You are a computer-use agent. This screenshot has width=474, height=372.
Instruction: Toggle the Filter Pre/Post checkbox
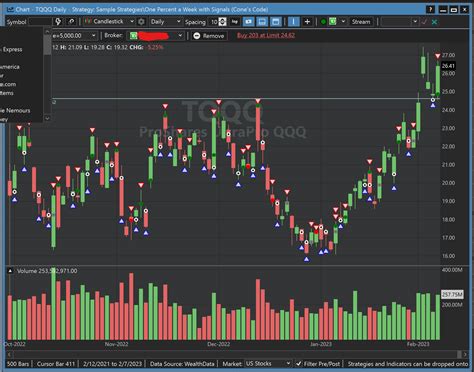[x=299, y=364]
